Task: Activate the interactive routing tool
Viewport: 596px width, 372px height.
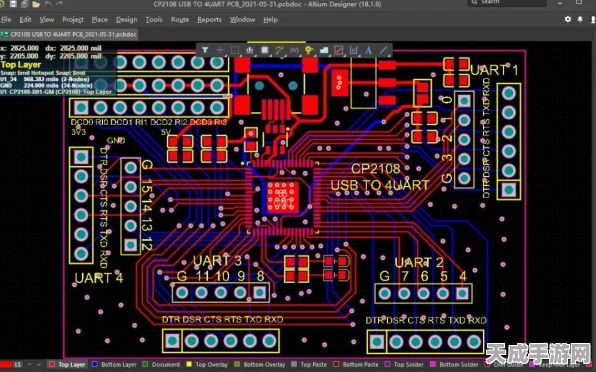Action: 279,50
